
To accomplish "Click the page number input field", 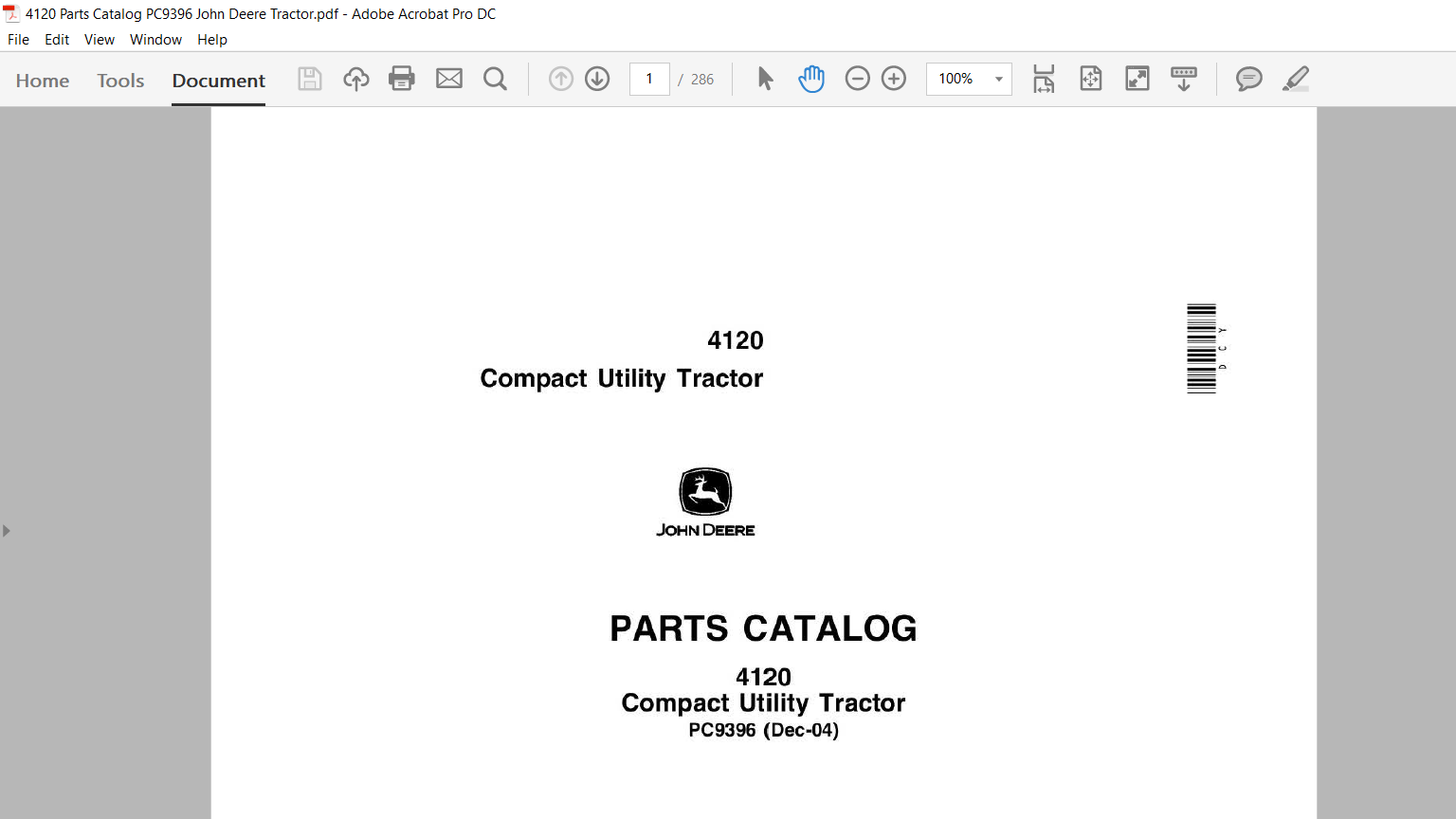I will tap(649, 79).
